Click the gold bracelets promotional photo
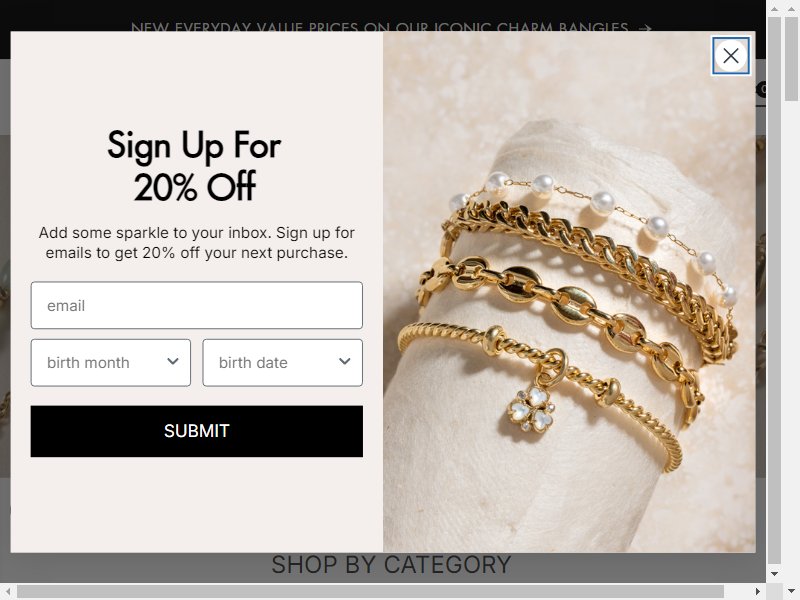The height and width of the screenshot is (600, 800). point(569,291)
